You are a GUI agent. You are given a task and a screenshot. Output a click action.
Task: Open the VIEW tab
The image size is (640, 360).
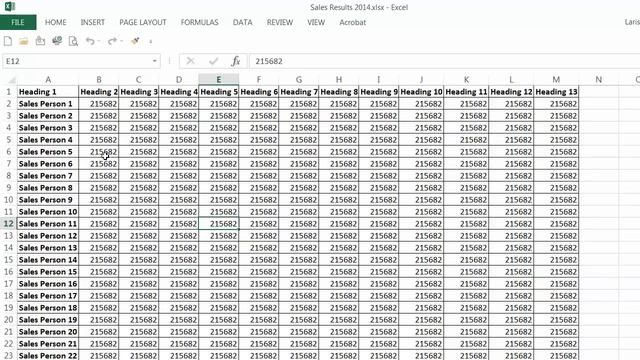316,22
